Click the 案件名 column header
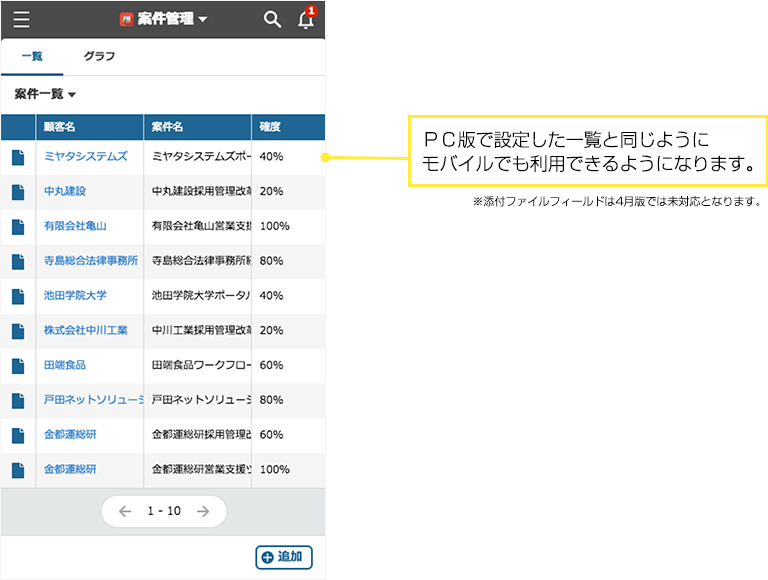 197,127
